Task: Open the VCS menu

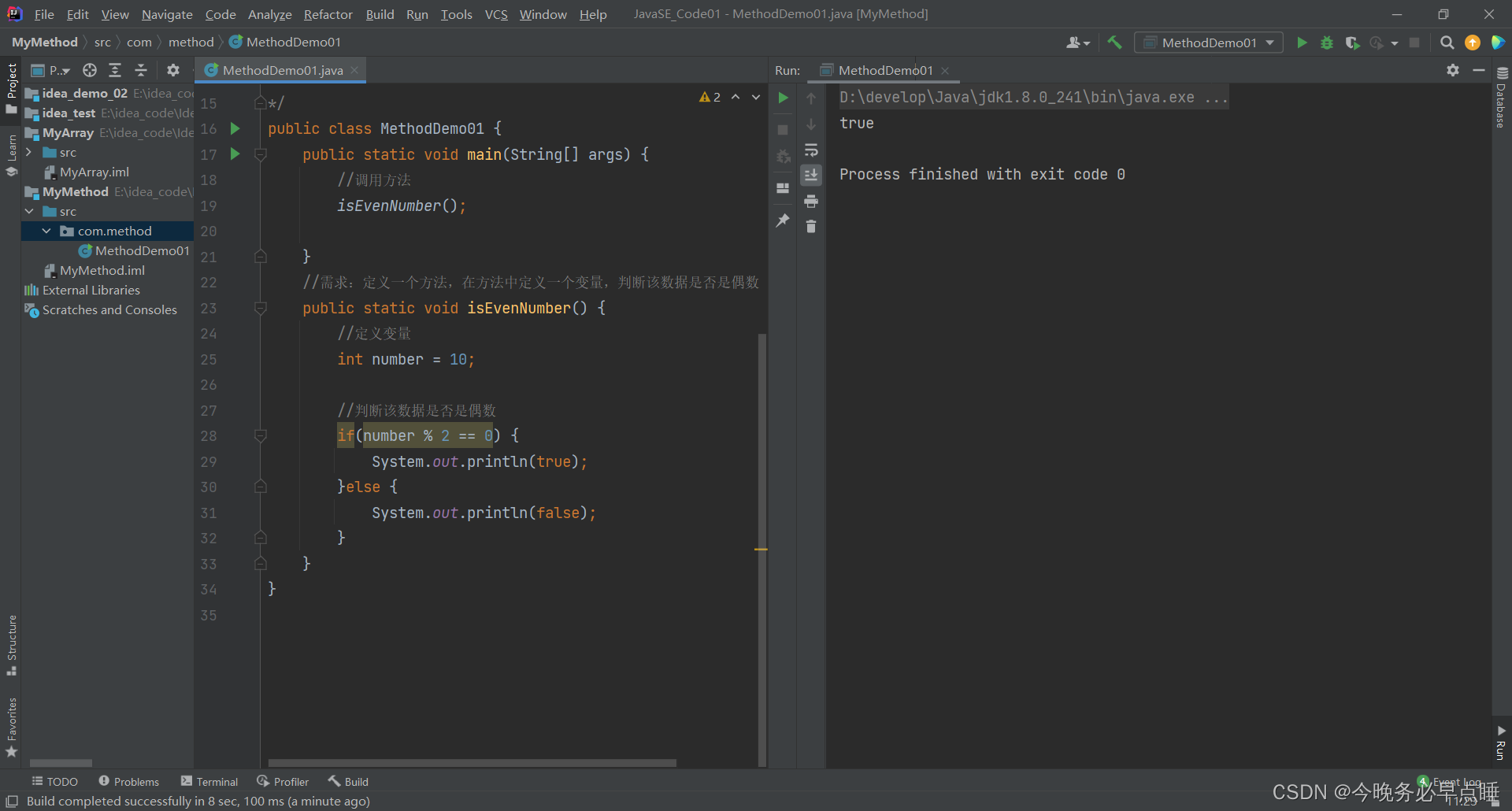Action: (x=496, y=14)
